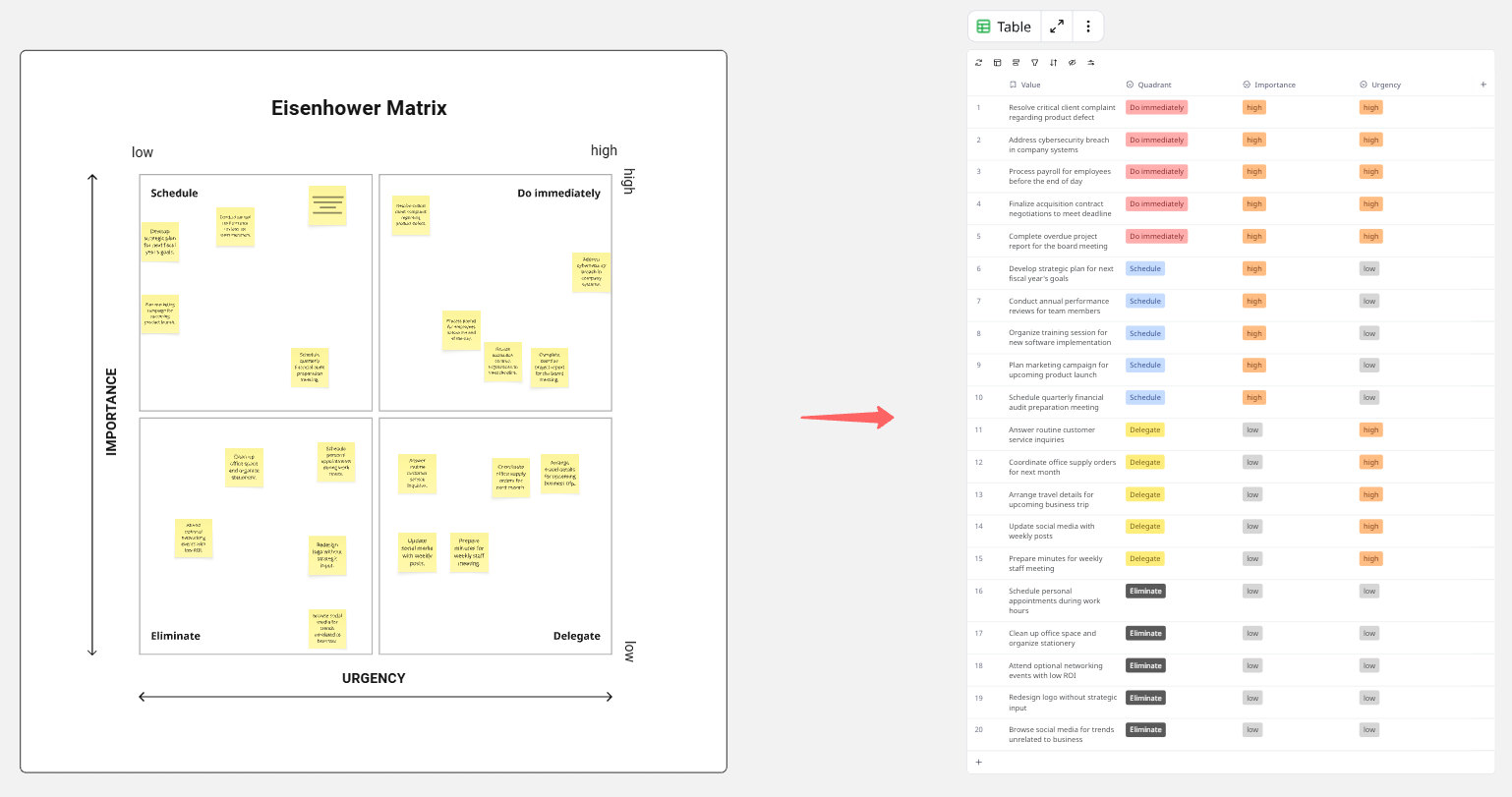
Task: Click the refresh/sync icon in table toolbar
Action: click(x=978, y=63)
